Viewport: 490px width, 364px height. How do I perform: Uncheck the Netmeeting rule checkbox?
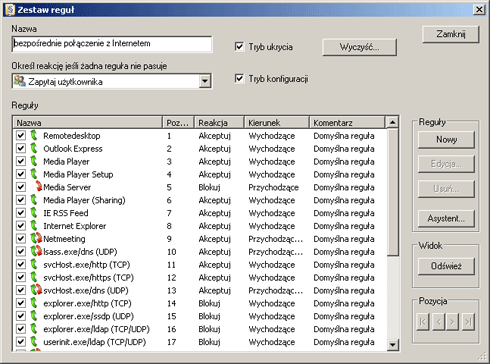(21, 238)
